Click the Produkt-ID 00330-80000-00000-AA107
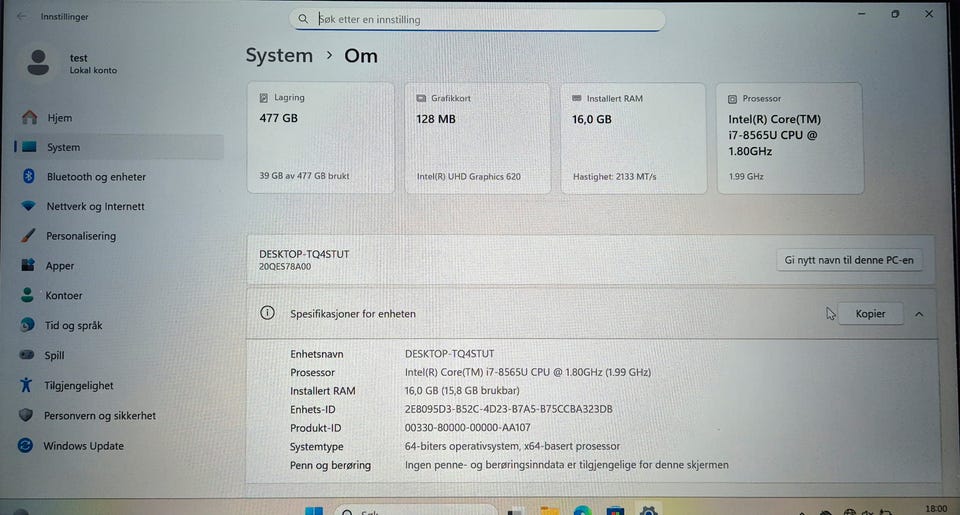Image resolution: width=960 pixels, height=515 pixels. (x=467, y=427)
